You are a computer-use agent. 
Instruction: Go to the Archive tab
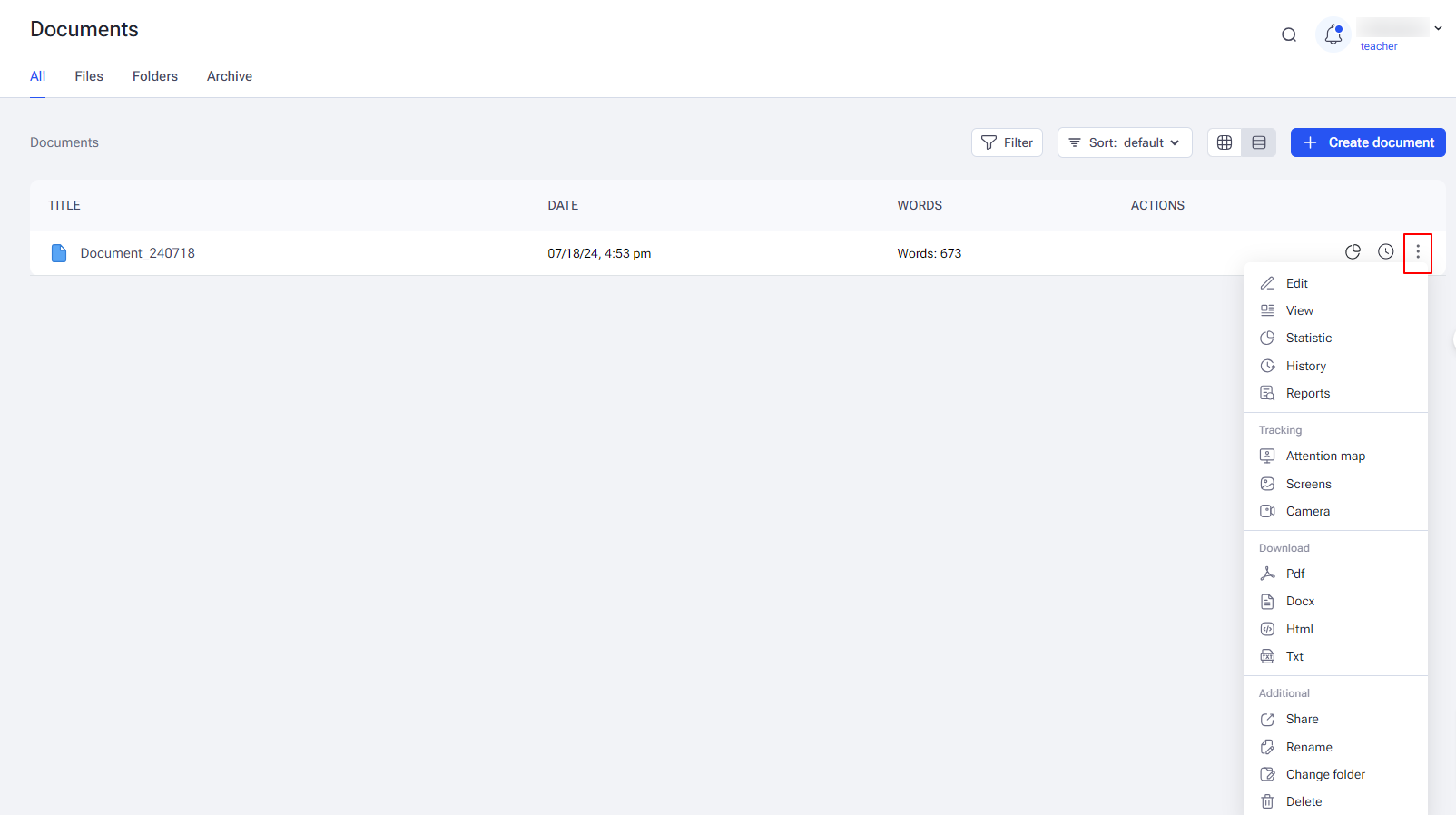tap(230, 76)
